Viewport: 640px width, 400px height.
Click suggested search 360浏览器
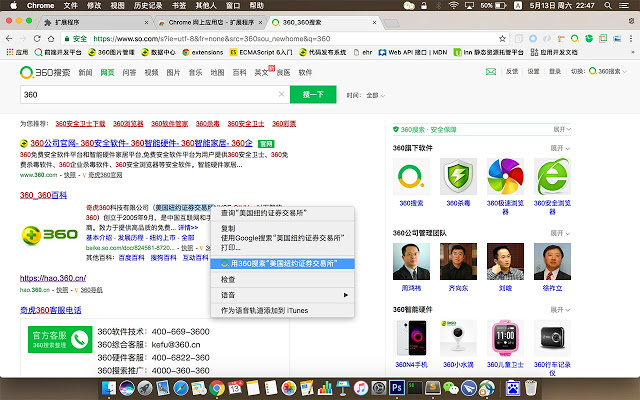[x=128, y=123]
